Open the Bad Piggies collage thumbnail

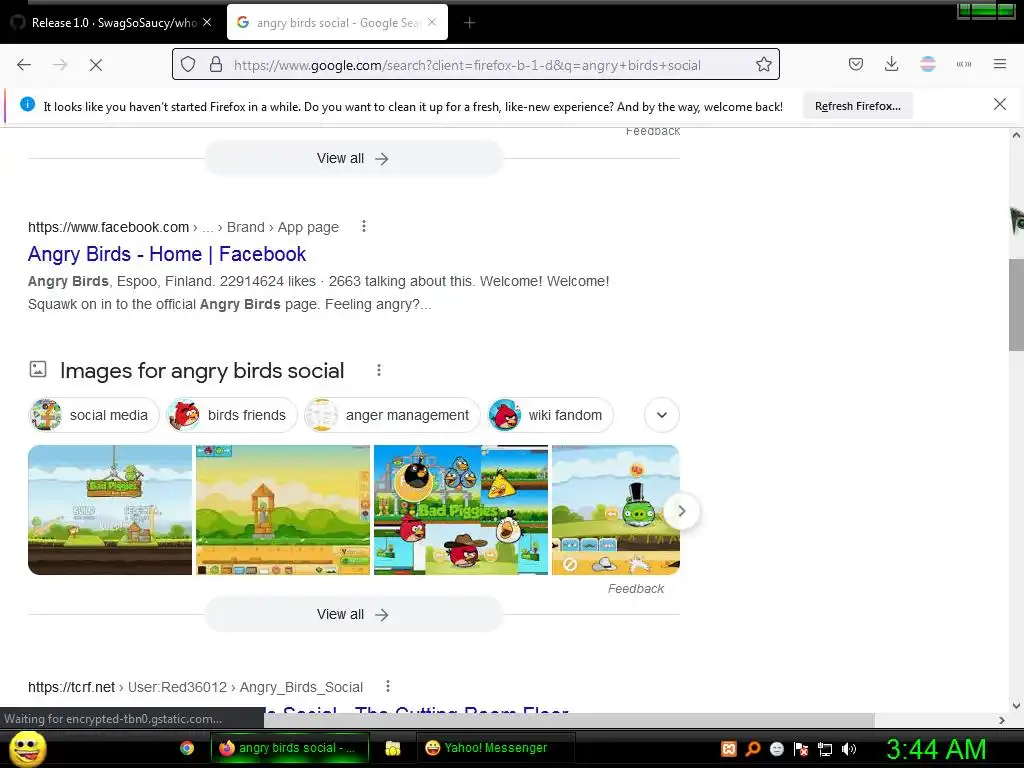pyautogui.click(x=461, y=510)
